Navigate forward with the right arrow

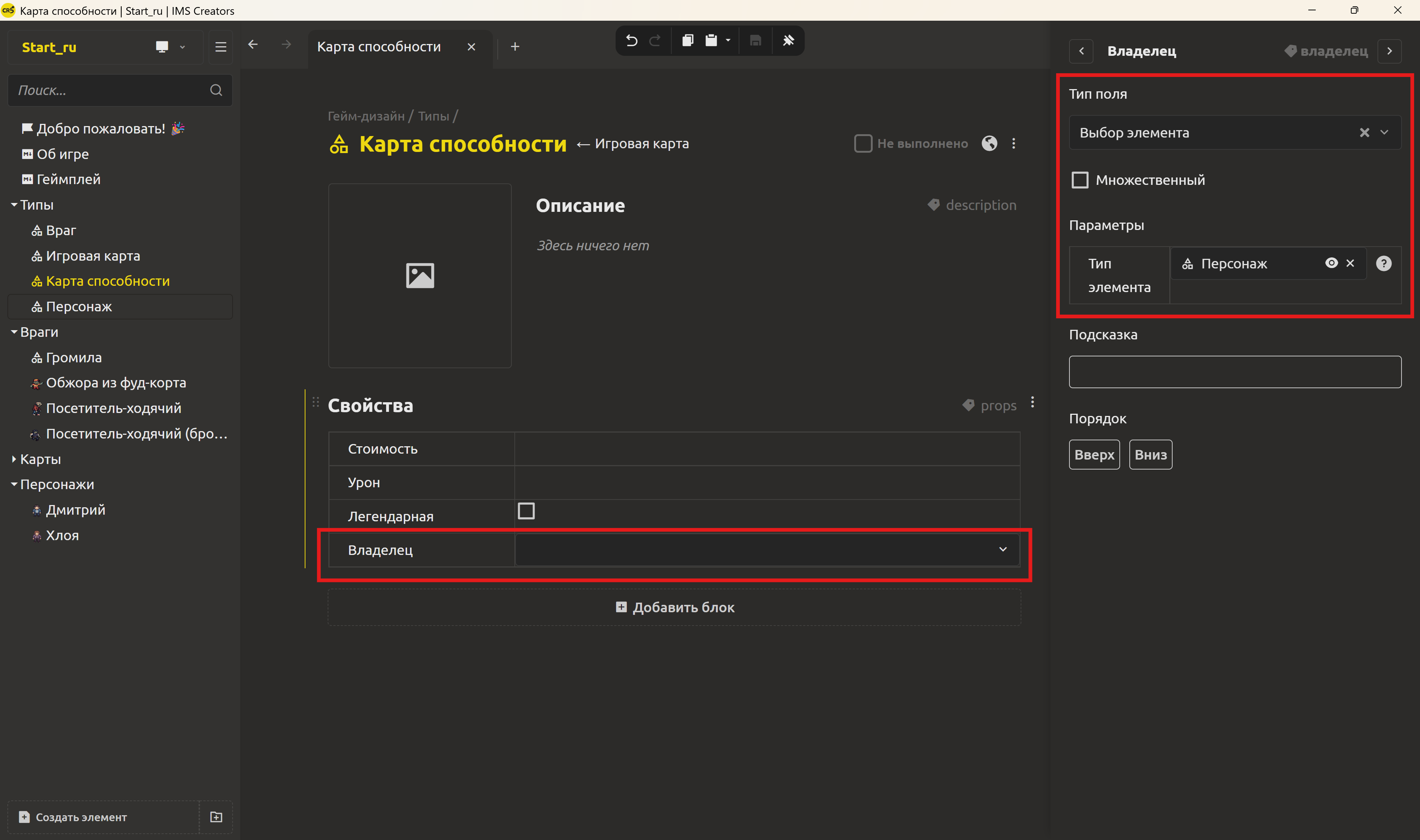(x=286, y=44)
